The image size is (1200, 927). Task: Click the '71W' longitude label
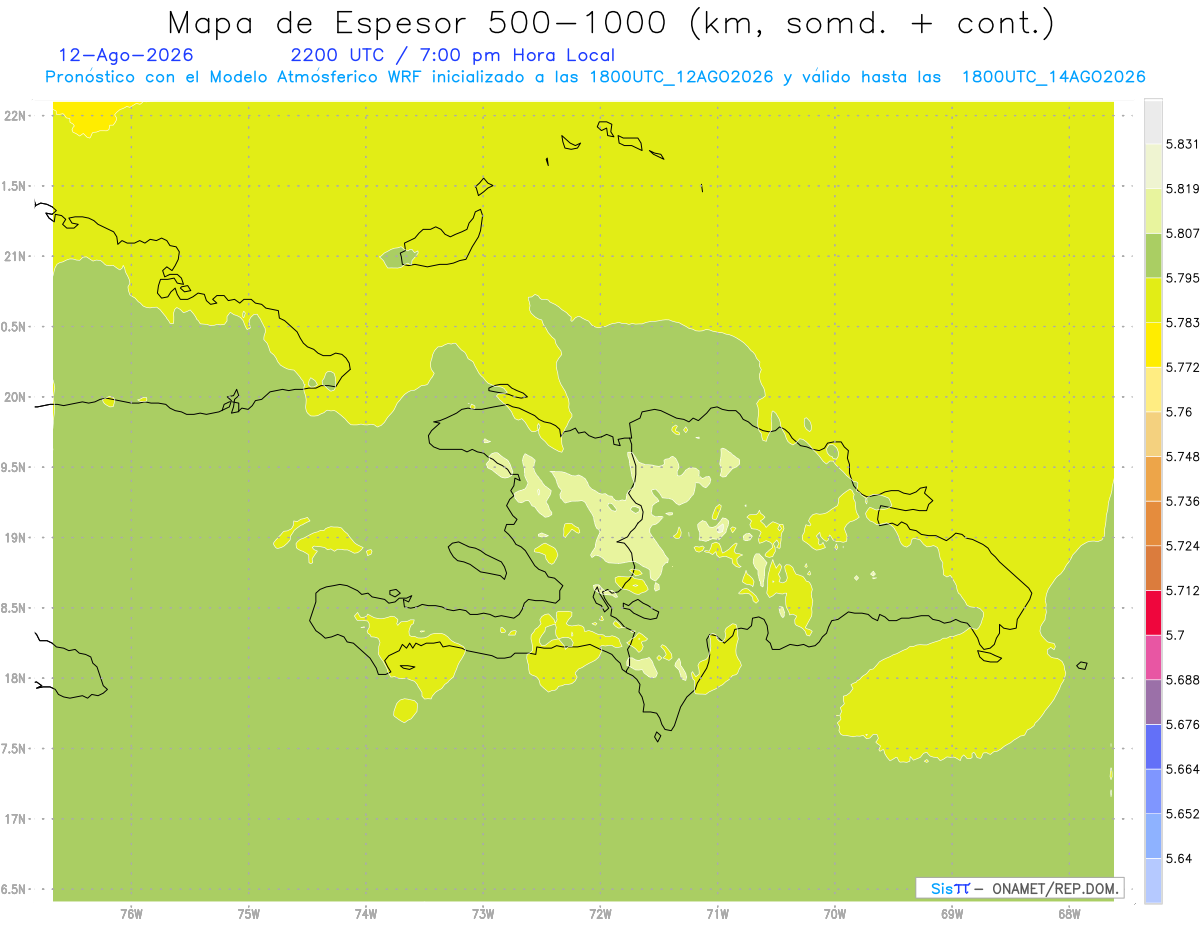(717, 914)
